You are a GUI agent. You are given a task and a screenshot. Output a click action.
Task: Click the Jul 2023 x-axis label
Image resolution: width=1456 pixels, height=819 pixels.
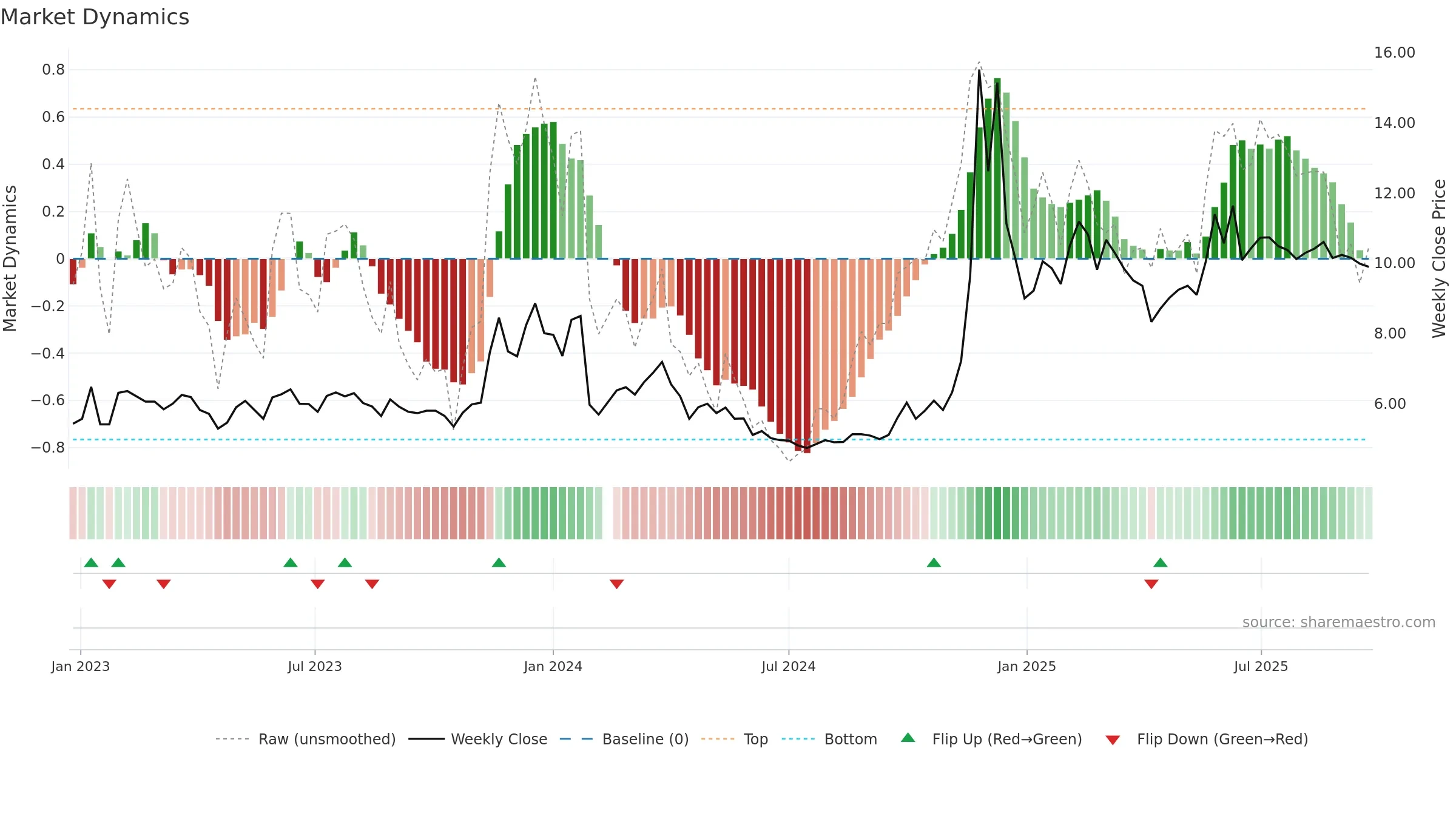pos(315,666)
